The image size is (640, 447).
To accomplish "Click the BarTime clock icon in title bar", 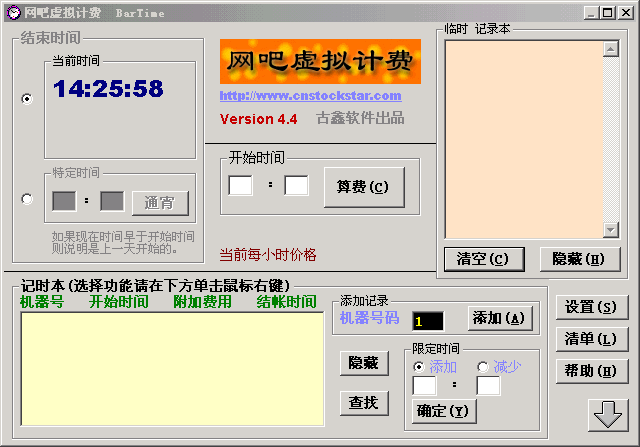I will [13, 13].
